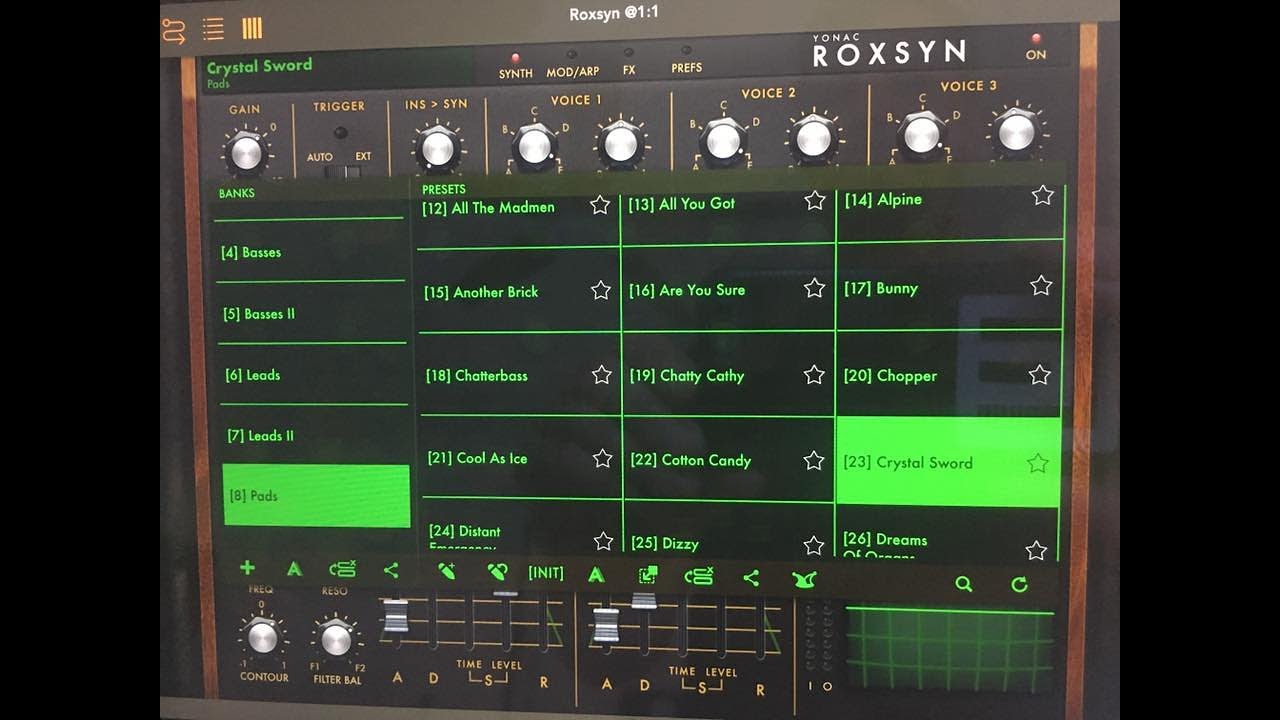Star the Chatterbass preset
Screen dimensions: 1280x720
[601, 375]
